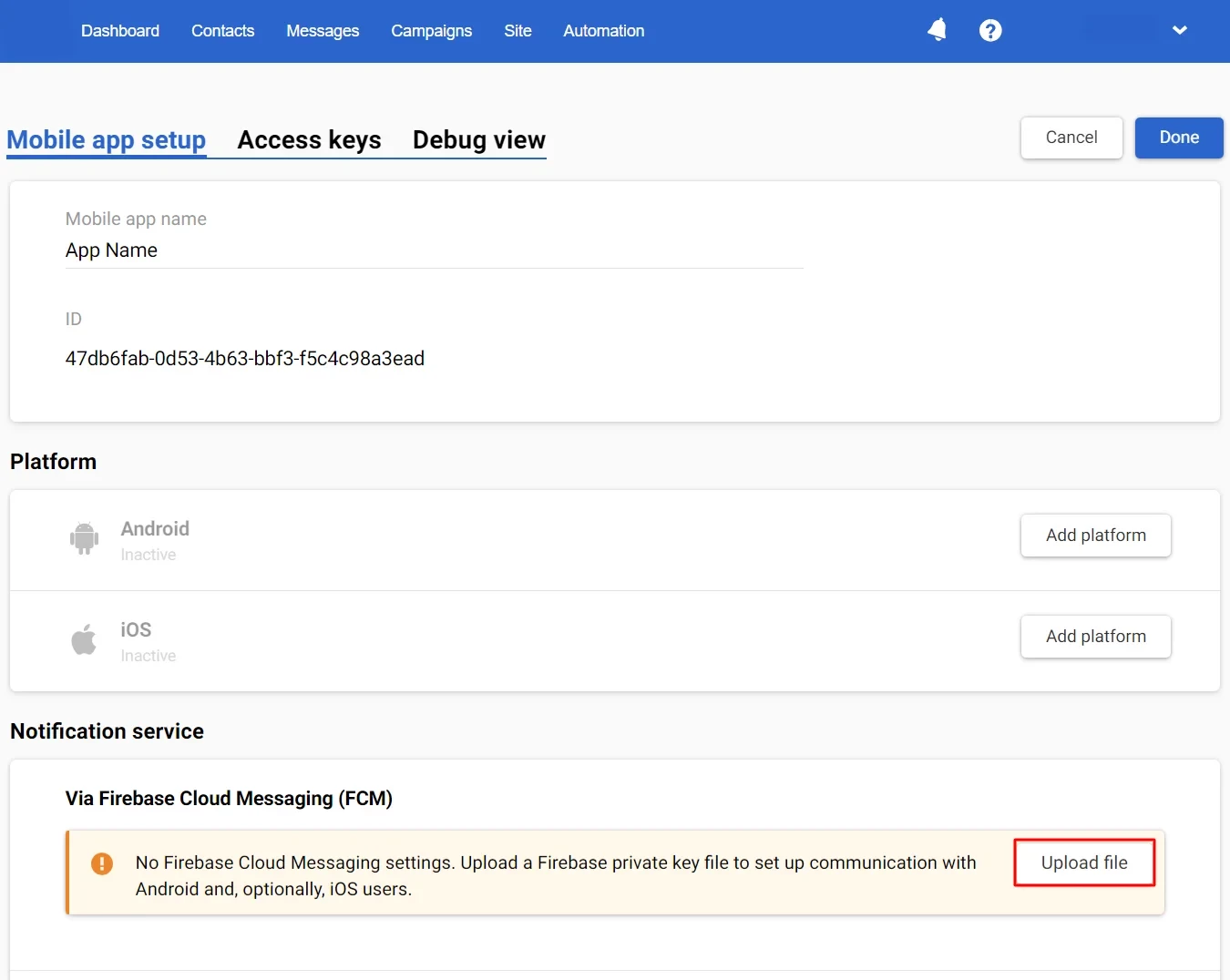
Task: Switch to the Debug view tab
Action: click(x=478, y=140)
